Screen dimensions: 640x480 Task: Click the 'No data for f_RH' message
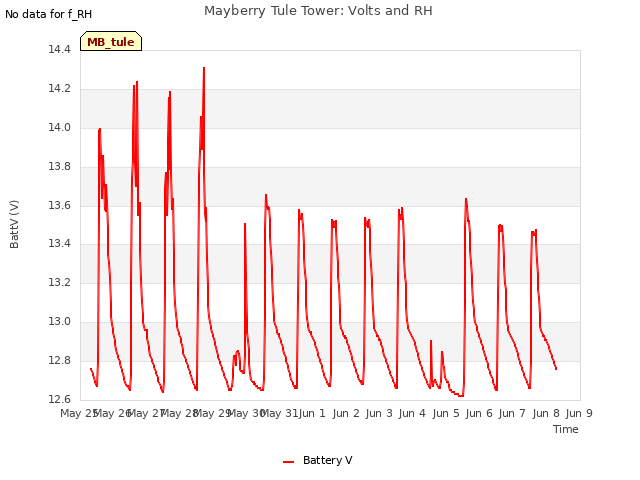click(49, 14)
